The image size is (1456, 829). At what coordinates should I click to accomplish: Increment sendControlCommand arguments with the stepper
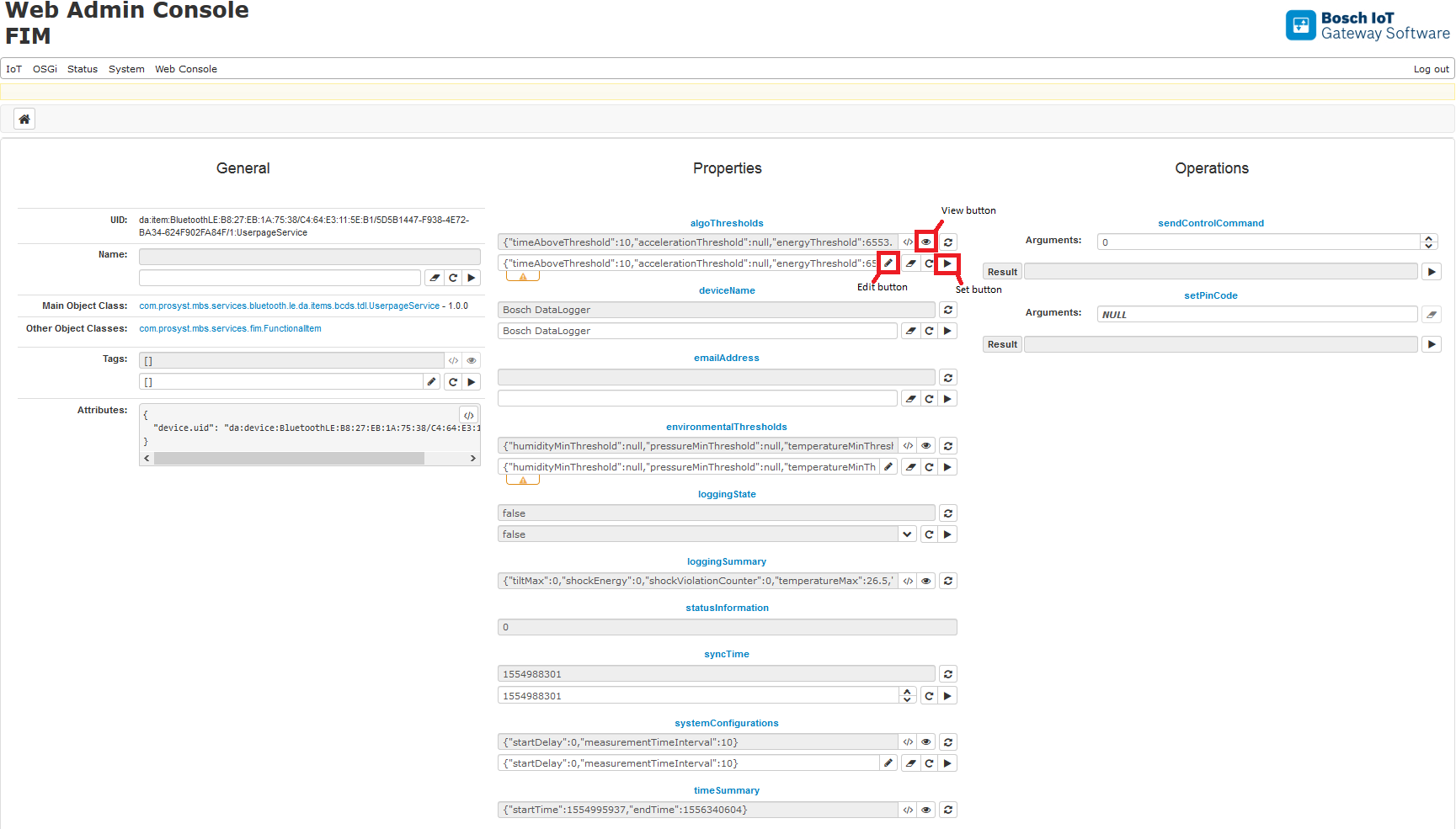click(x=1429, y=238)
